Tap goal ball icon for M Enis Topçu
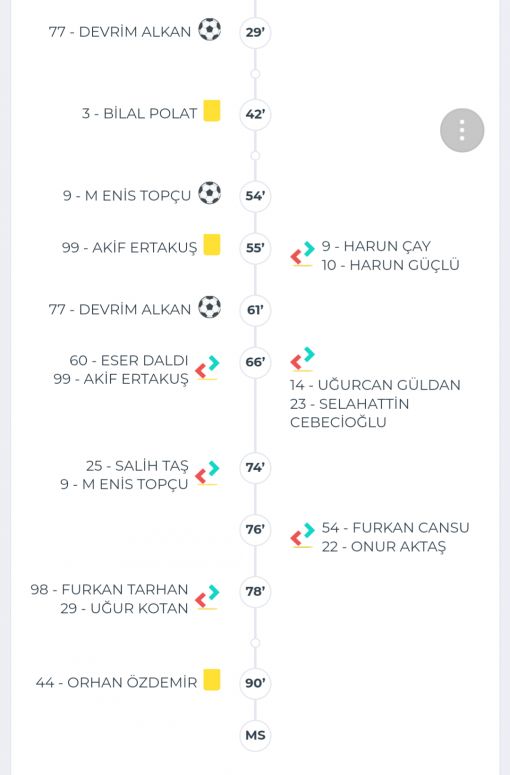Viewport: 510px width, 775px height. pos(210,193)
